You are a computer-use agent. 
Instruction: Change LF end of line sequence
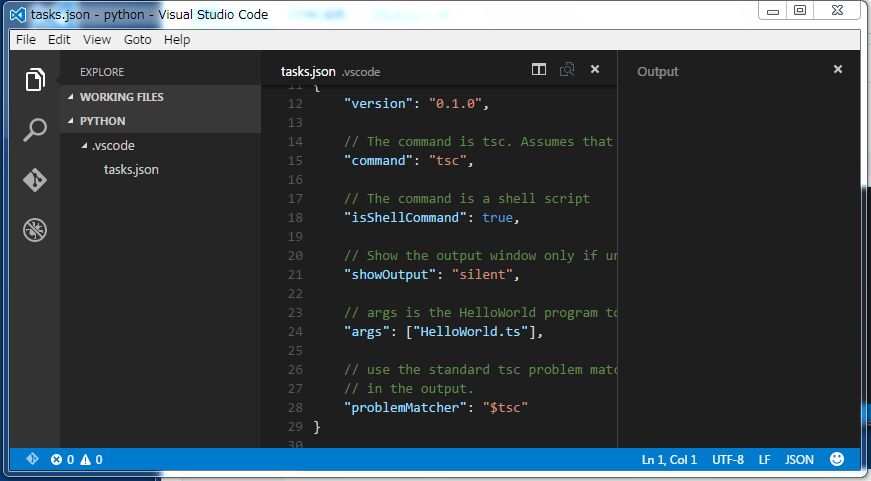764,459
